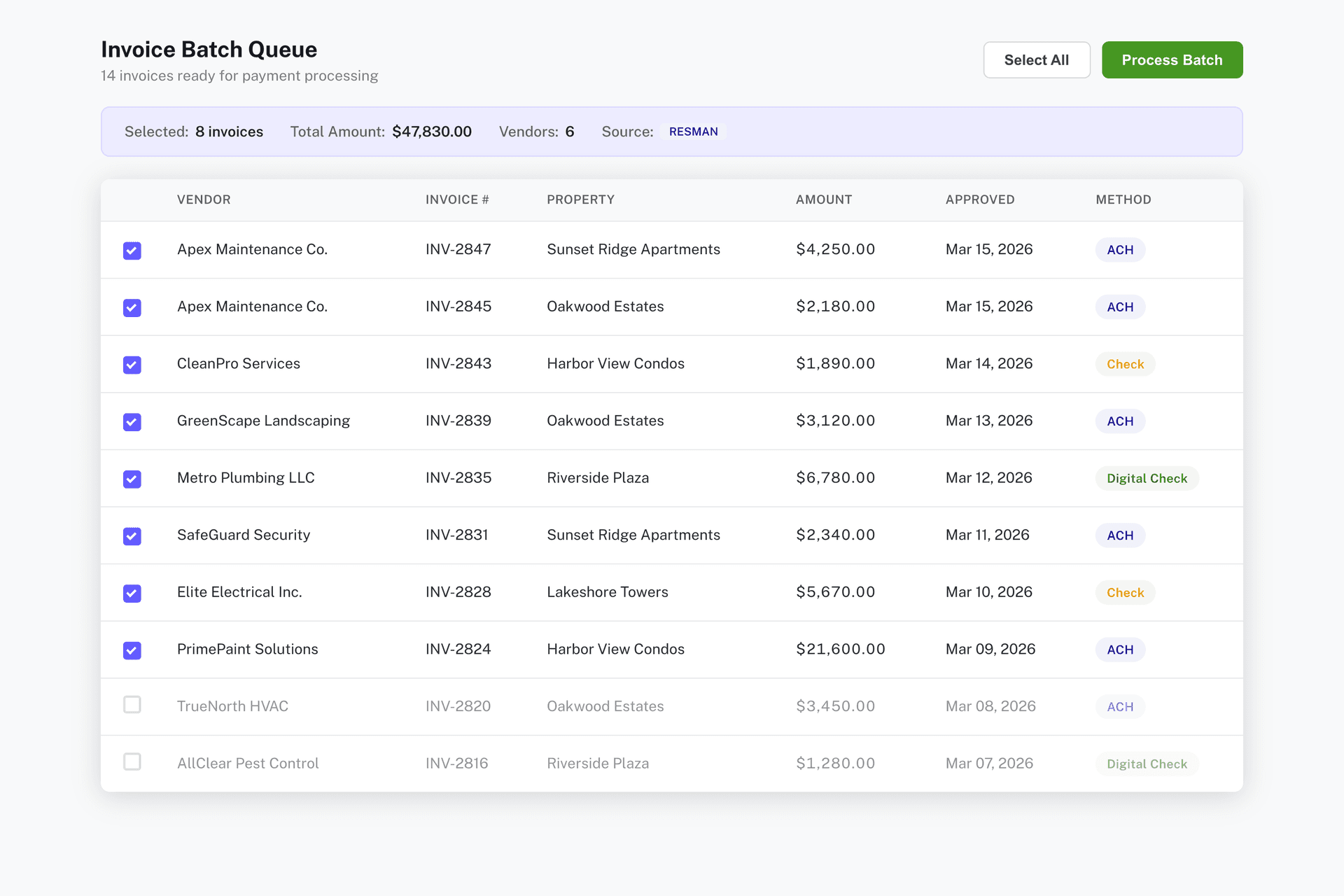Click the Approved column header

[979, 199]
